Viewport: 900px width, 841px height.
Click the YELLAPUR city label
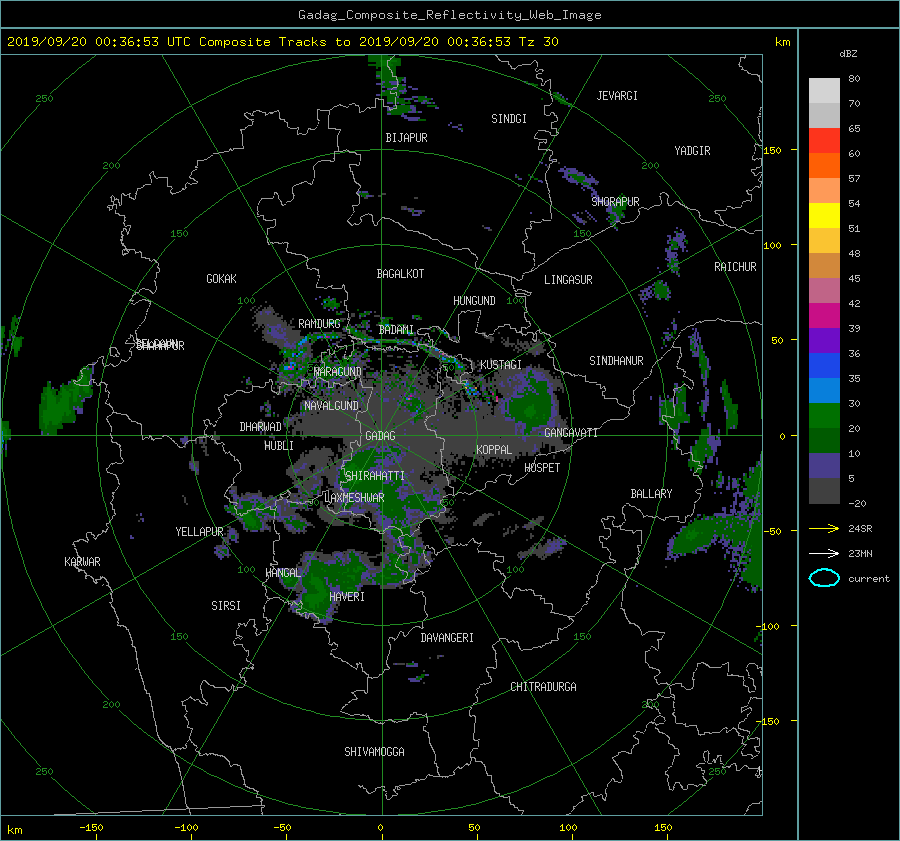pyautogui.click(x=199, y=532)
